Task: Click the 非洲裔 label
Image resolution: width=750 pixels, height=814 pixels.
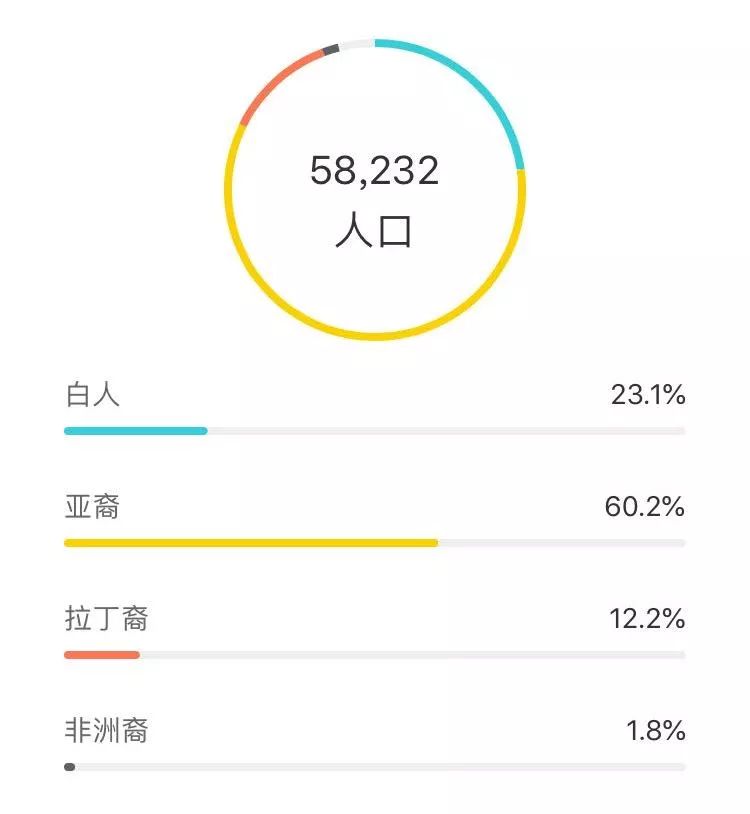Action: 106,730
